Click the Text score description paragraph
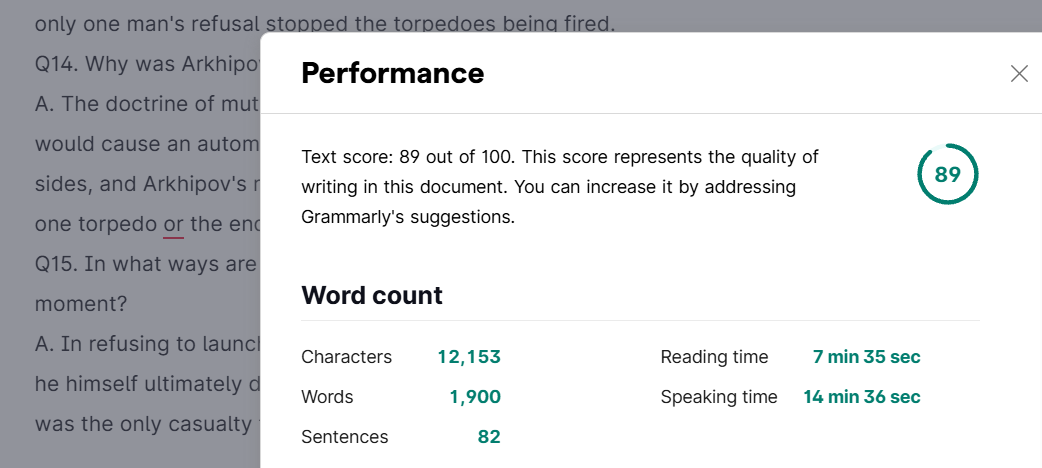 [560, 187]
